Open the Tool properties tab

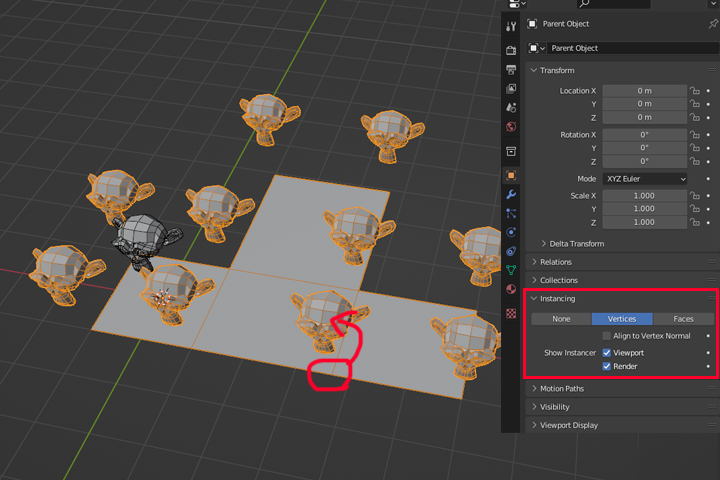tap(511, 27)
